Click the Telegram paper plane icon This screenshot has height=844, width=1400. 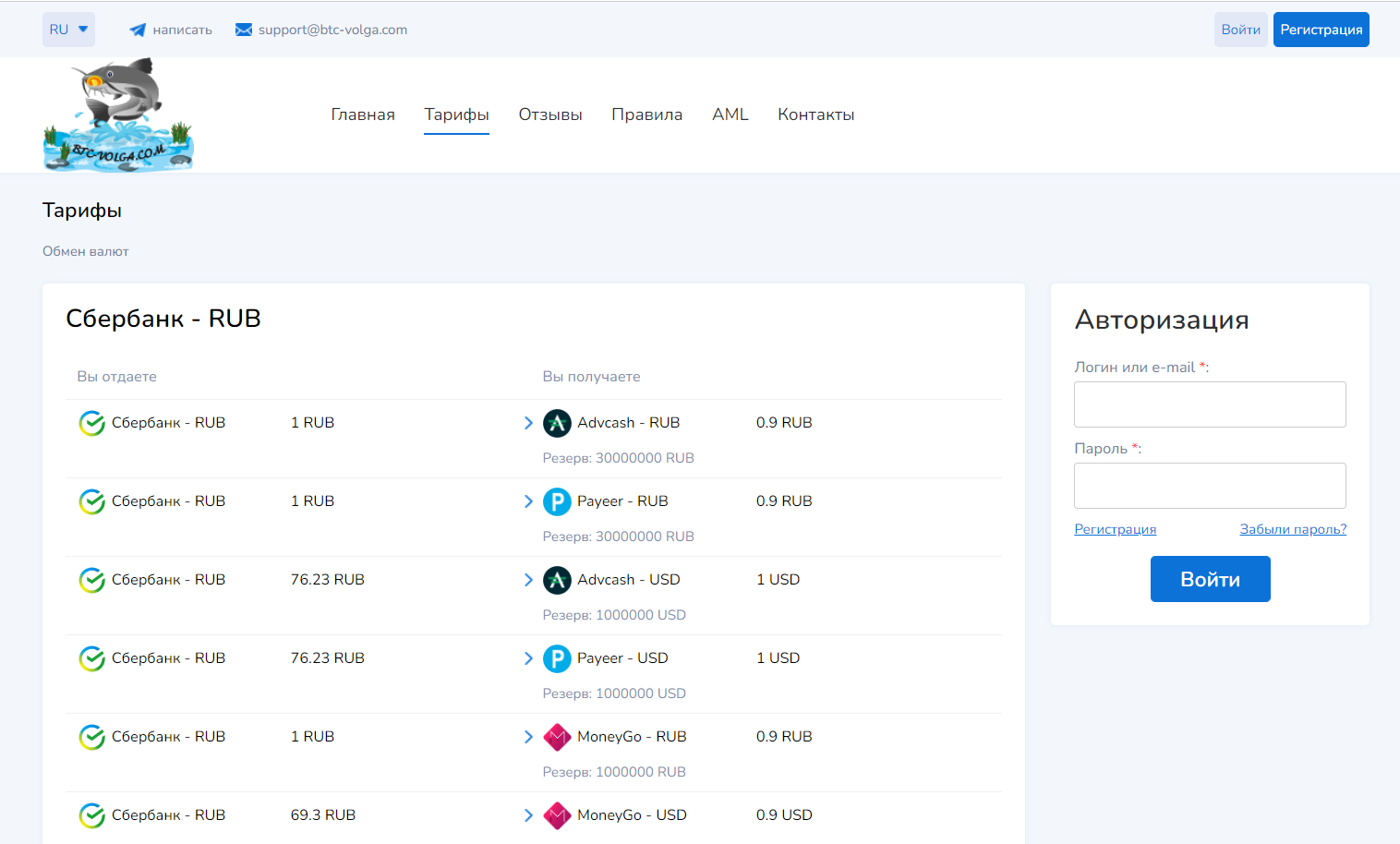pyautogui.click(x=138, y=30)
